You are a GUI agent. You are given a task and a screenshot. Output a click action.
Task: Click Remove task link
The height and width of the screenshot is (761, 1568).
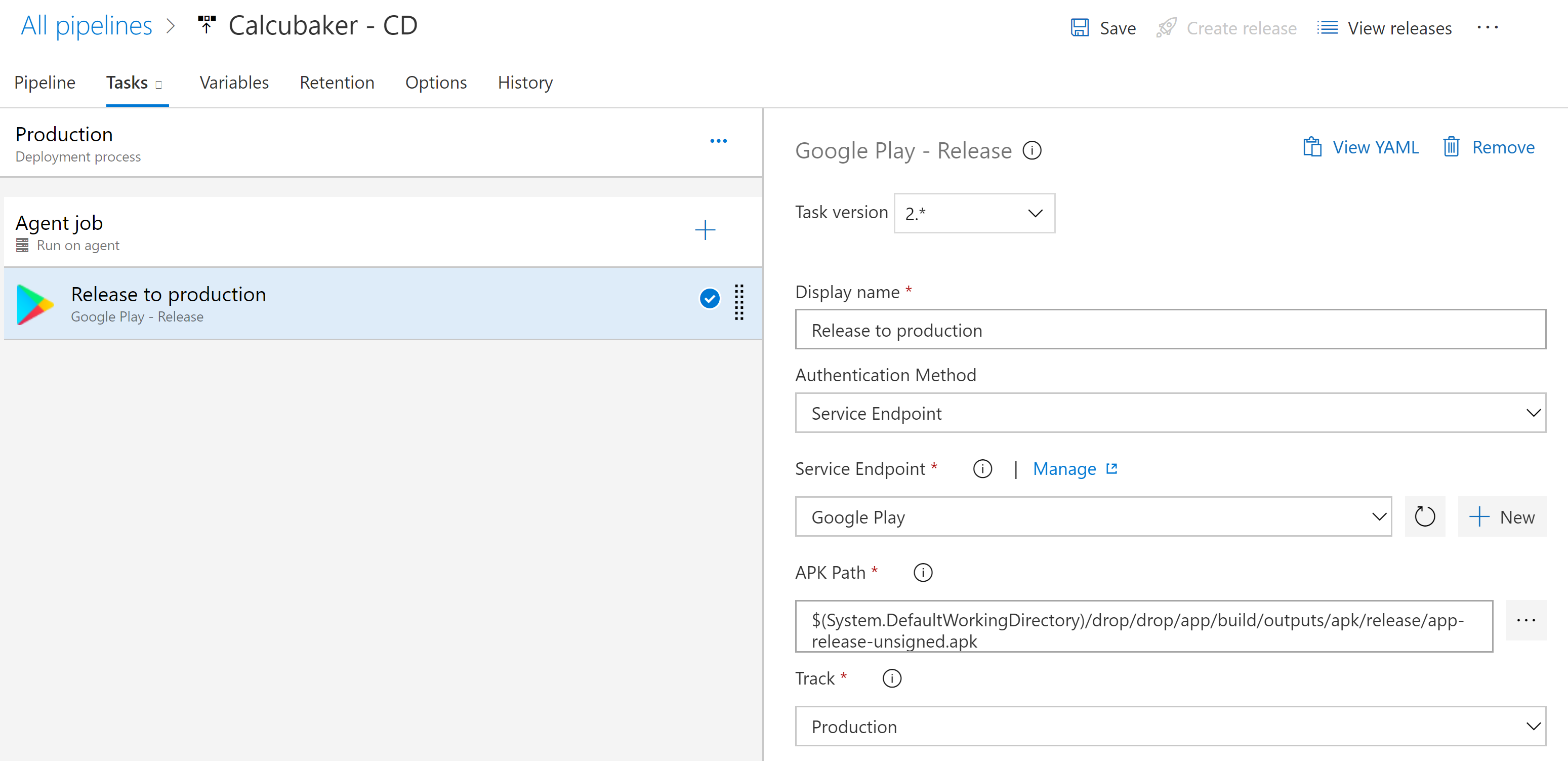tap(1503, 147)
